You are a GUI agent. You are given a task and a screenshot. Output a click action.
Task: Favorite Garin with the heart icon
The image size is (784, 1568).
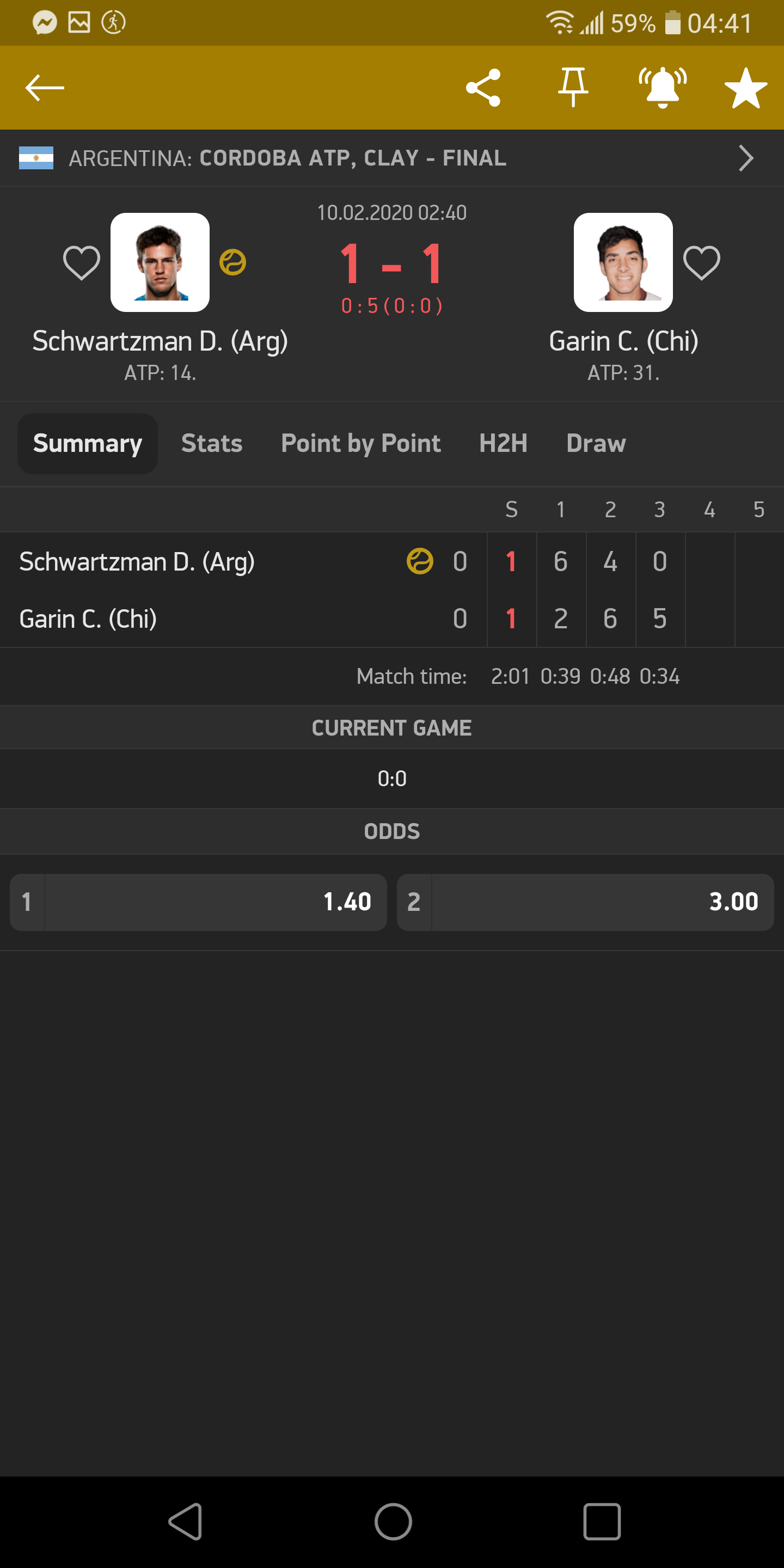[701, 263]
